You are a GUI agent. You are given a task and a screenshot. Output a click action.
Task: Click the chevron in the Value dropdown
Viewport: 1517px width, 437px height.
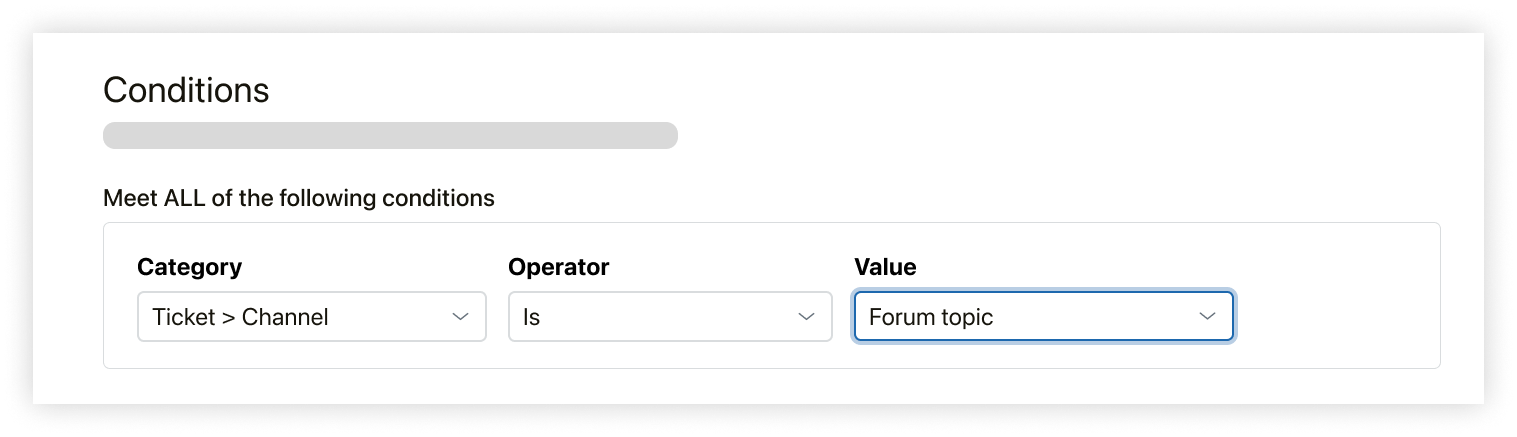(x=1207, y=317)
